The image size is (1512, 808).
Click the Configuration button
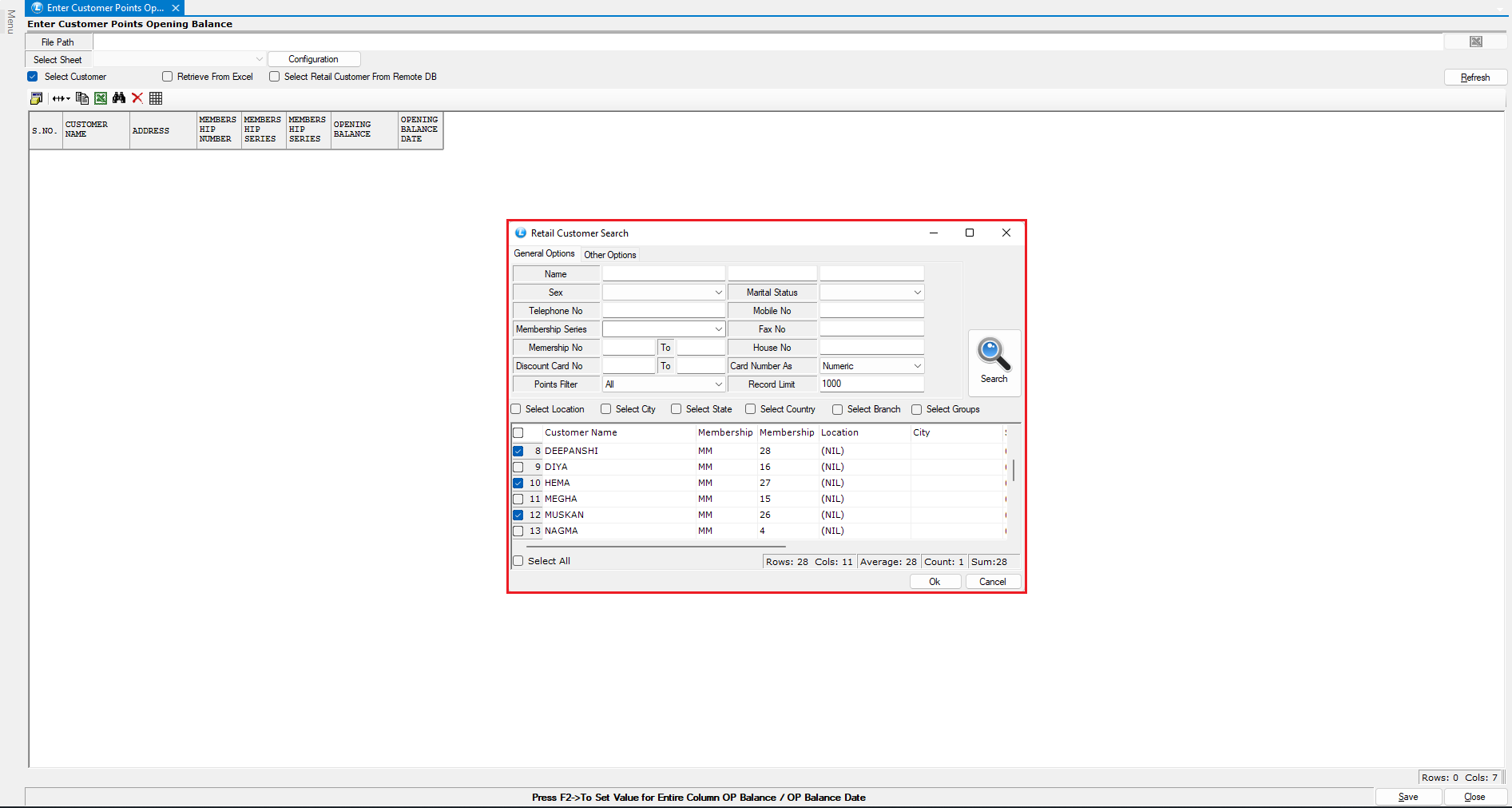point(313,59)
